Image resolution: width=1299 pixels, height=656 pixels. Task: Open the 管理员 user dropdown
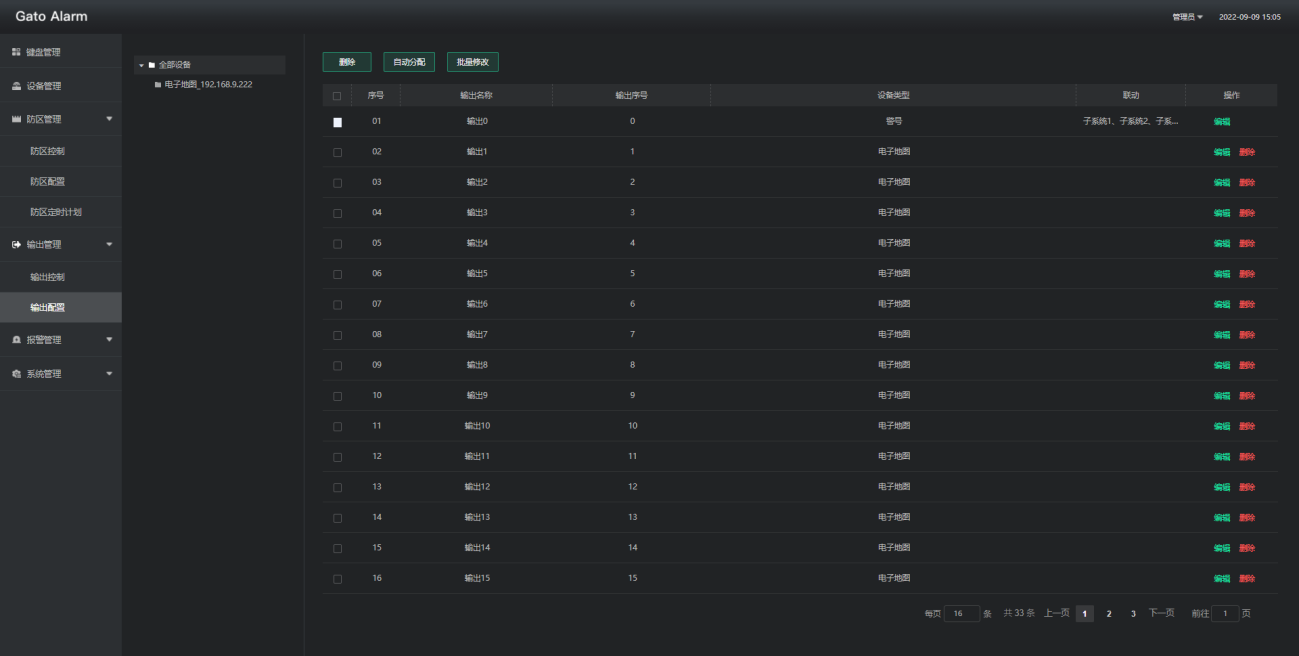[x=1188, y=17]
